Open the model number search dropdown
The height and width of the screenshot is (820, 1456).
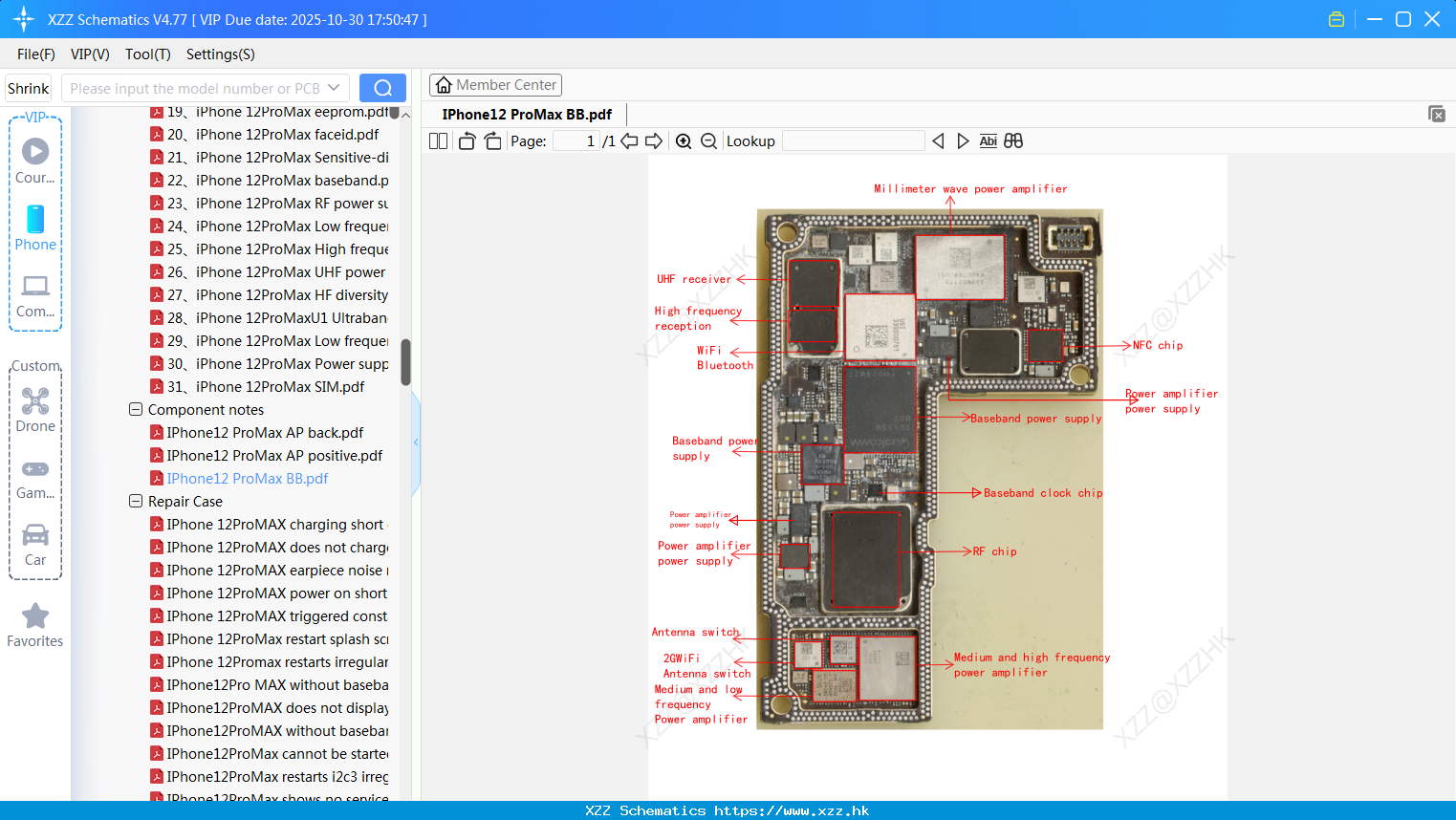point(334,88)
